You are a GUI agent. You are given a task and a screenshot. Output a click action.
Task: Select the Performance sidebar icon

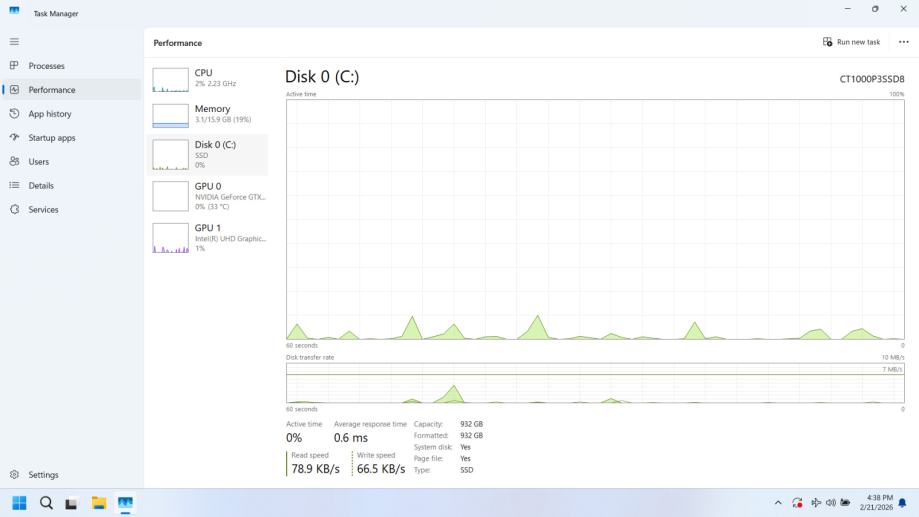pos(15,90)
